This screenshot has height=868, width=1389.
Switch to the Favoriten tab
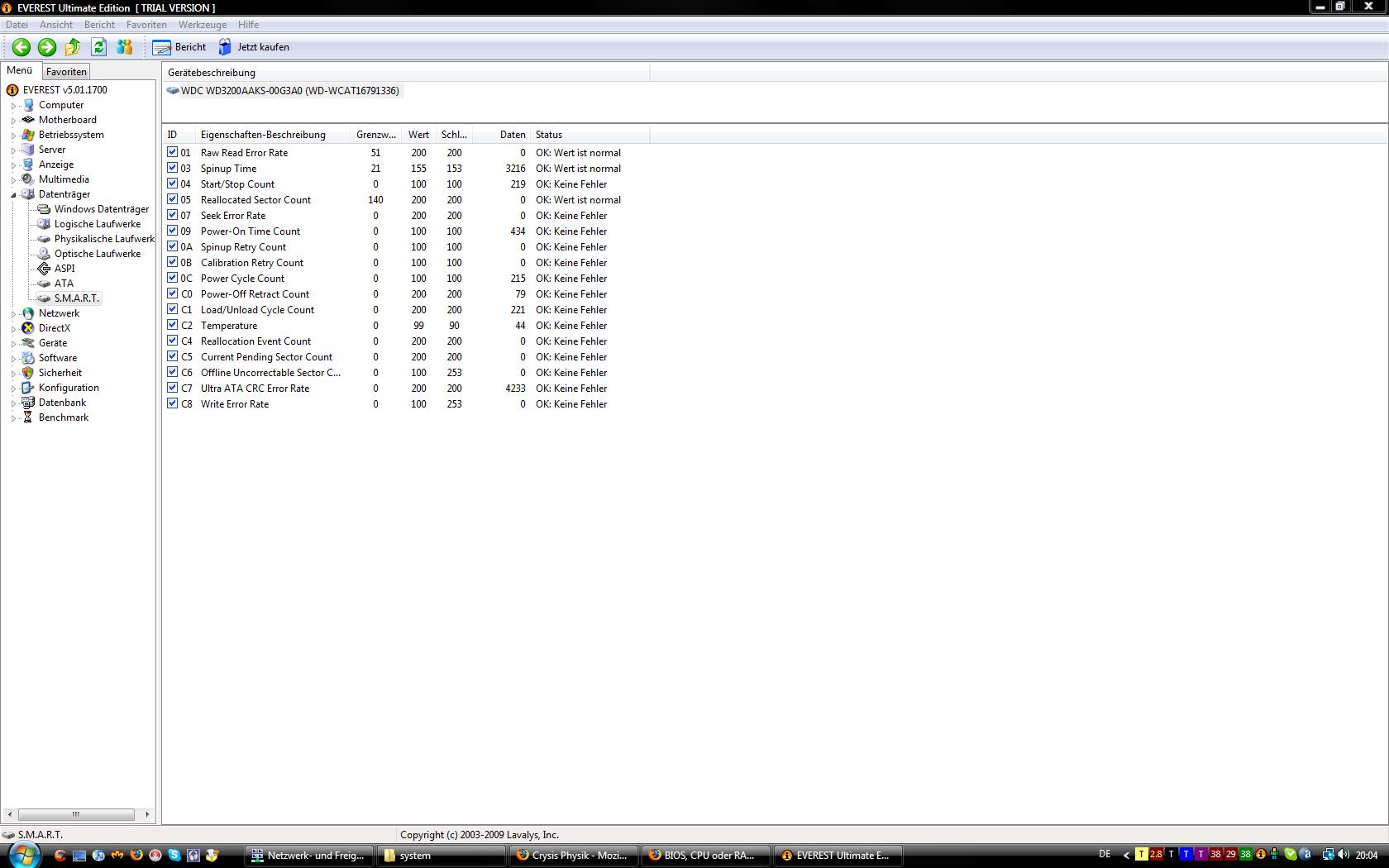pos(66,72)
